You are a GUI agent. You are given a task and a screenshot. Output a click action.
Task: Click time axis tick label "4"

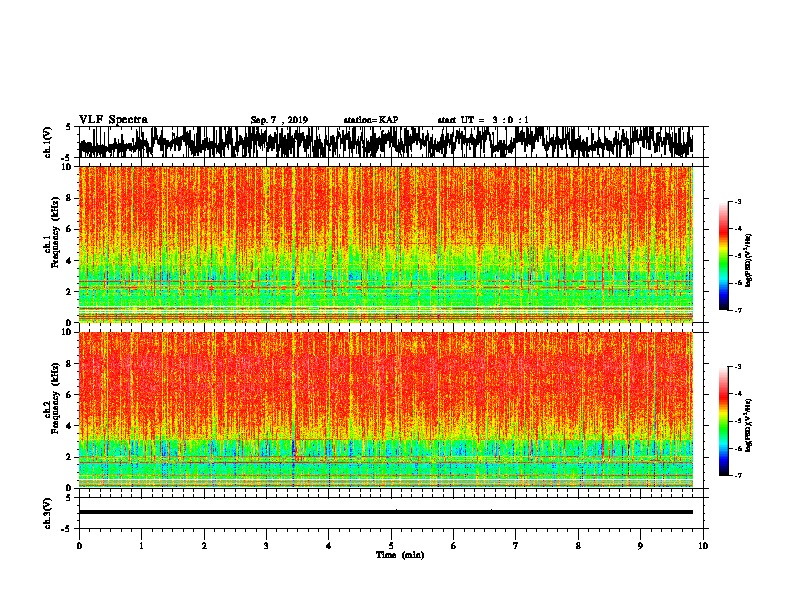point(329,546)
